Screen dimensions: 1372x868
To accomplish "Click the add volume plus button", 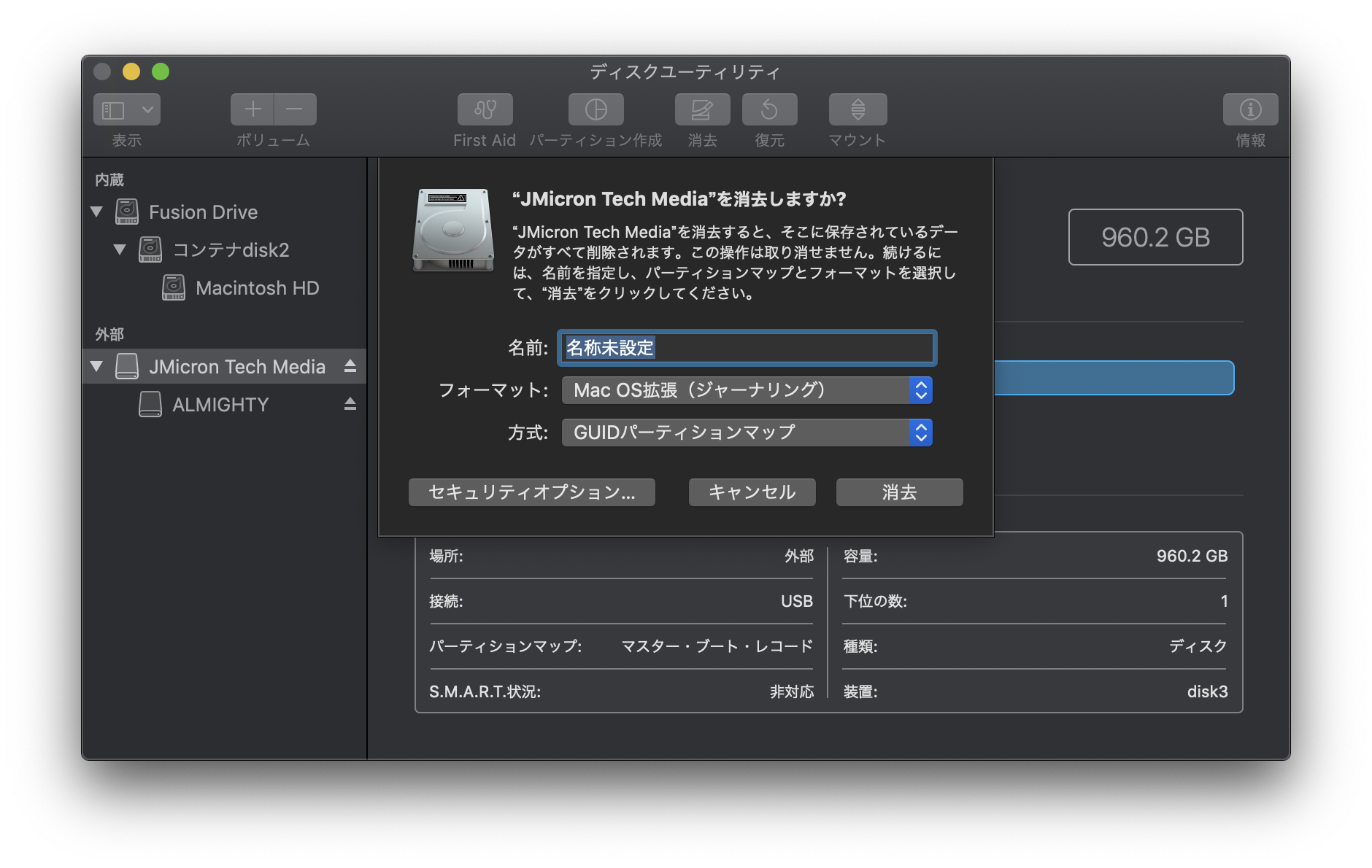I will (x=253, y=109).
